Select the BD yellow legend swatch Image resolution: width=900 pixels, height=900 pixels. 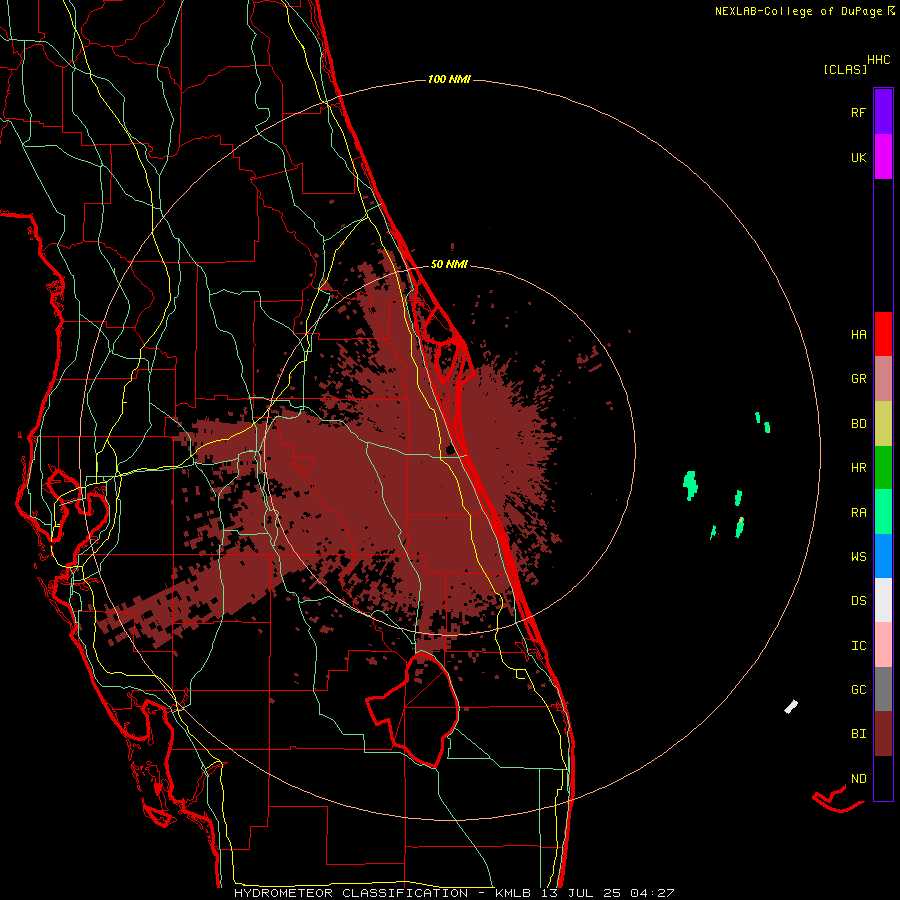pos(883,423)
